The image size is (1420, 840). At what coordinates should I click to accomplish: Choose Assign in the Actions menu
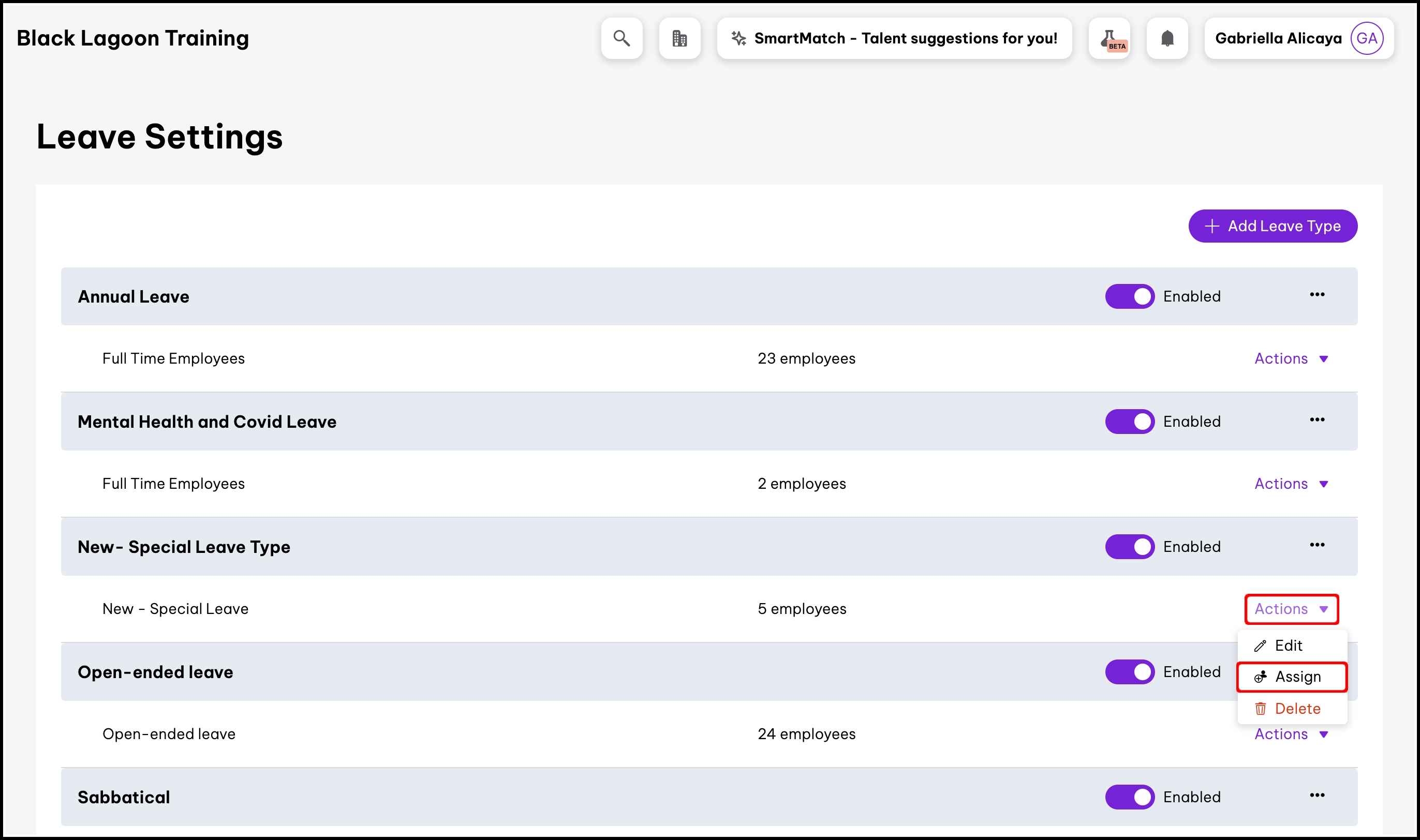[1292, 677]
